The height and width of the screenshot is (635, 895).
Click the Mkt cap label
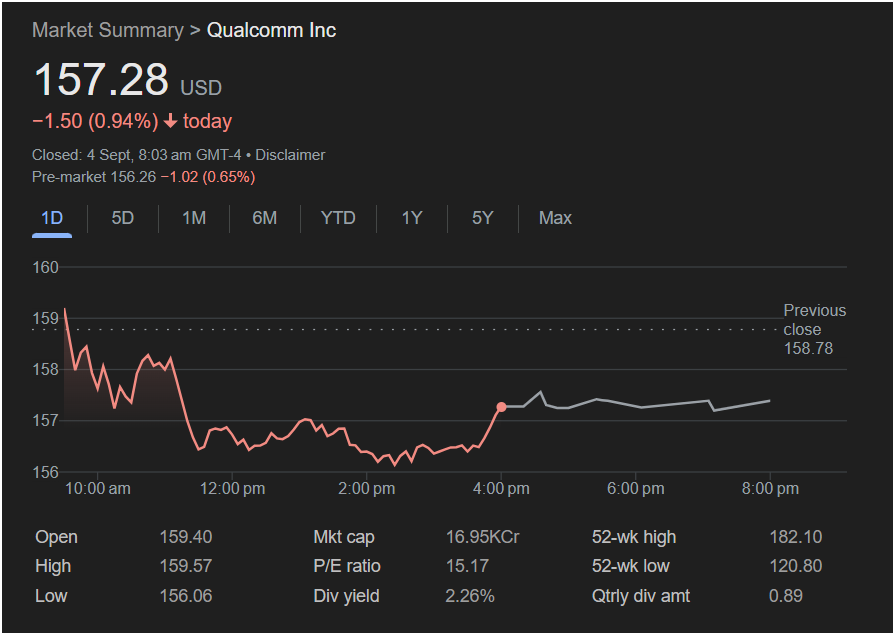pyautogui.click(x=344, y=537)
